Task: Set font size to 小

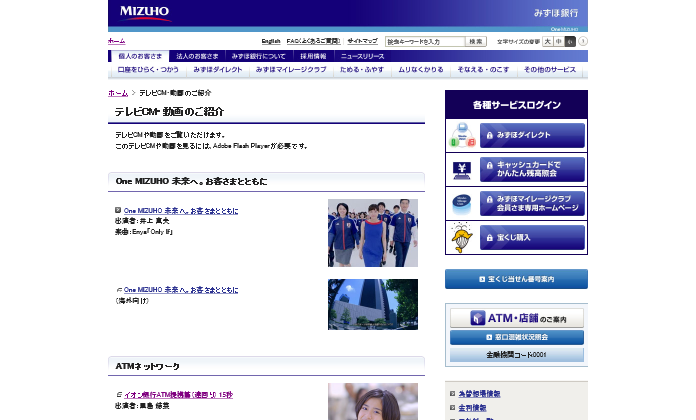Action: (x=570, y=41)
